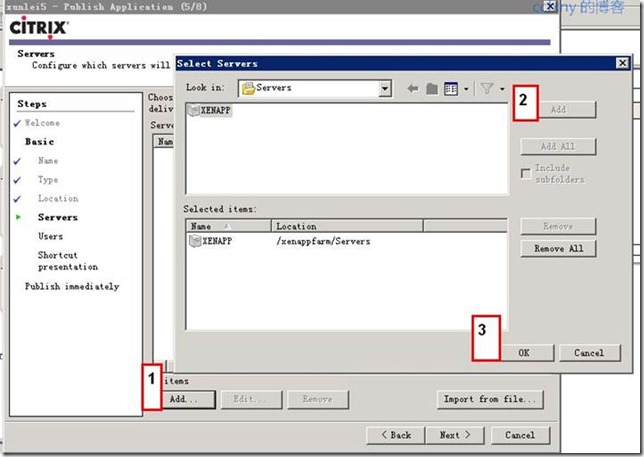Viewport: 644px width, 457px height.
Task: Sort by the Location column header
Action: click(347, 226)
